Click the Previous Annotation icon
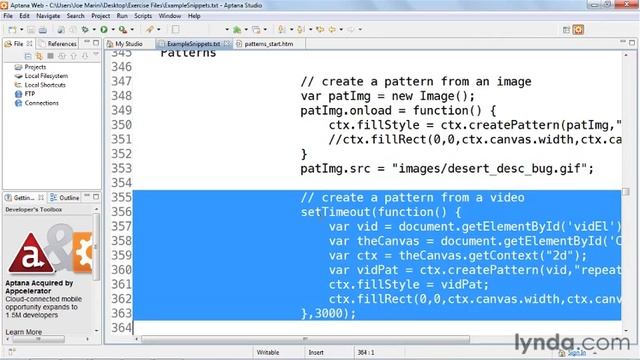The width and height of the screenshot is (640, 360). (301, 29)
